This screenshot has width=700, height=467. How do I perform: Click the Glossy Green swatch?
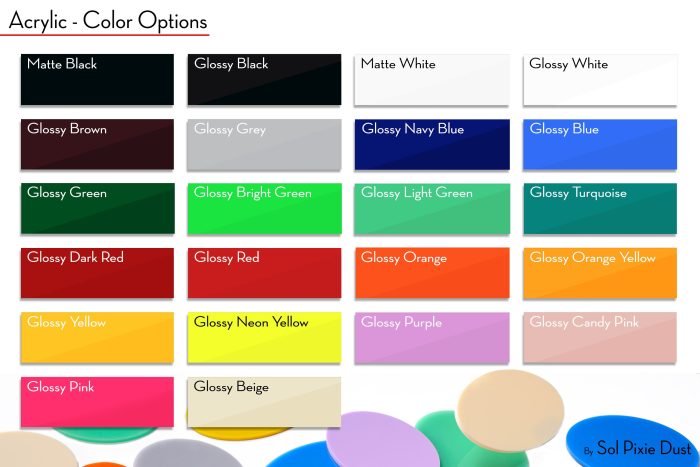coord(97,209)
